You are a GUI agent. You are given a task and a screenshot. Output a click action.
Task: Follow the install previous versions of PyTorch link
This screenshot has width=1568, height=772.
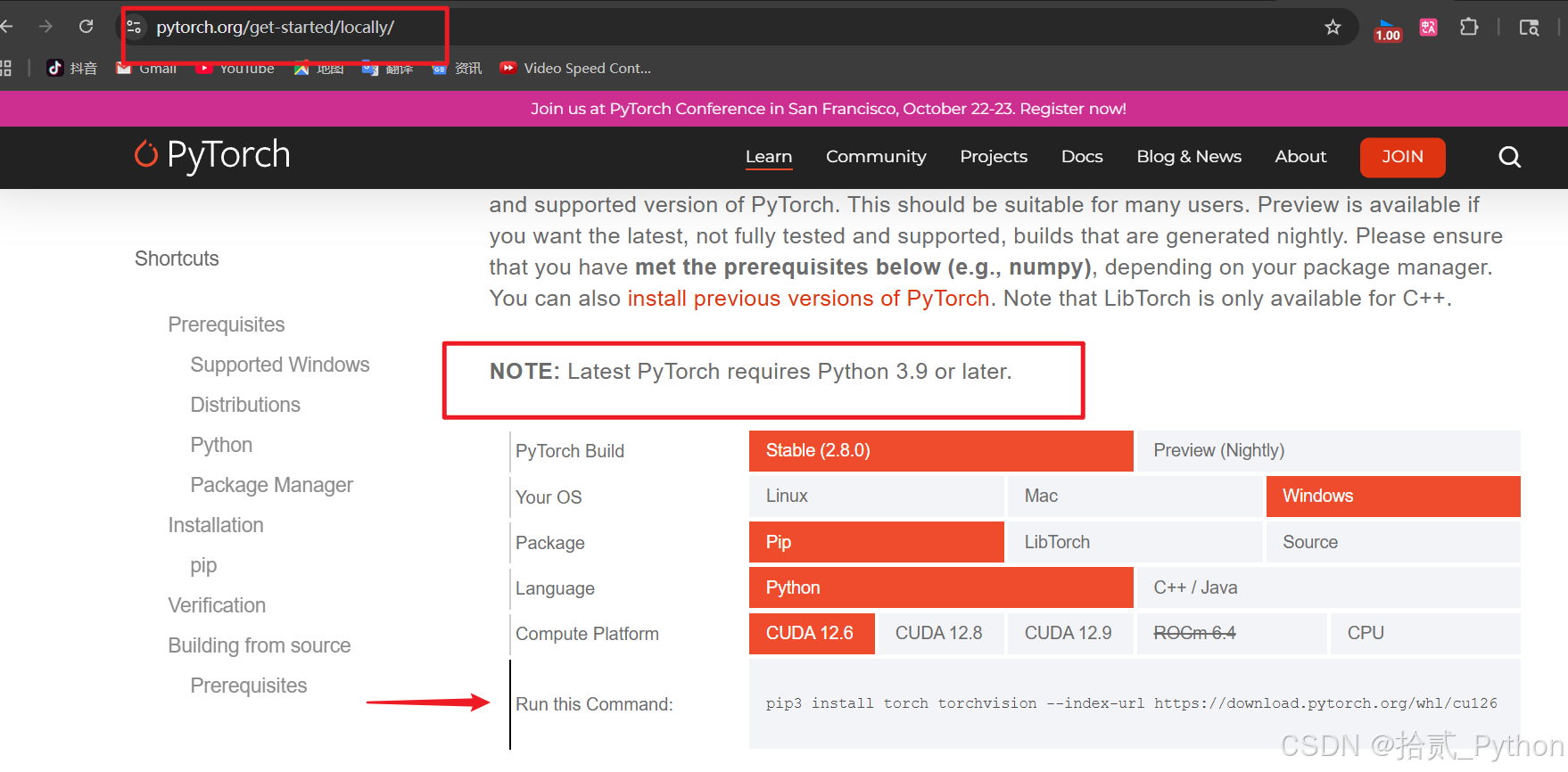[x=808, y=298]
